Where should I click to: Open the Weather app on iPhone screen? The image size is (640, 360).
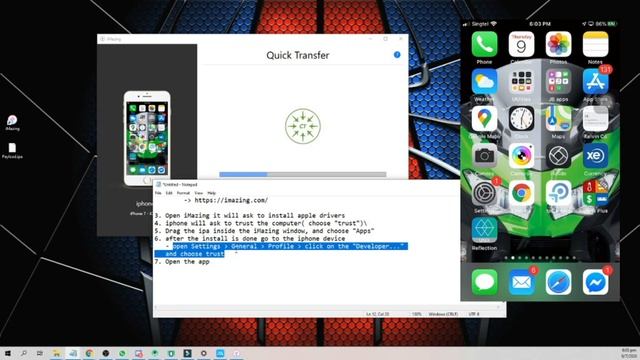pyautogui.click(x=484, y=81)
